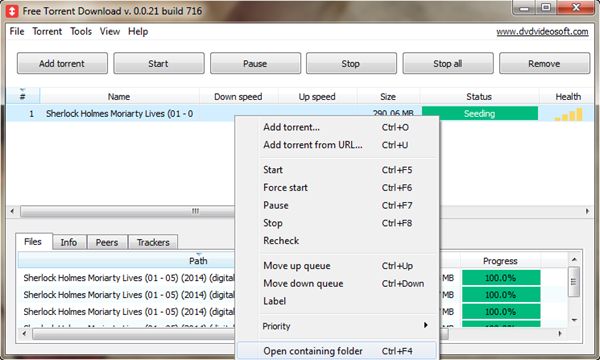600x360 pixels.
Task: Sort by Up speed column
Action: click(x=318, y=96)
